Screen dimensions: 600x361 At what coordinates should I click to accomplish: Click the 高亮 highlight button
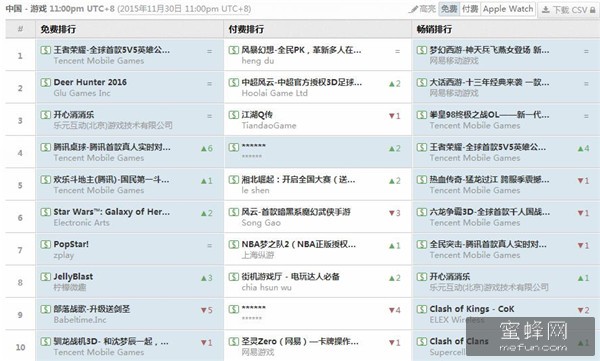pyautogui.click(x=422, y=9)
